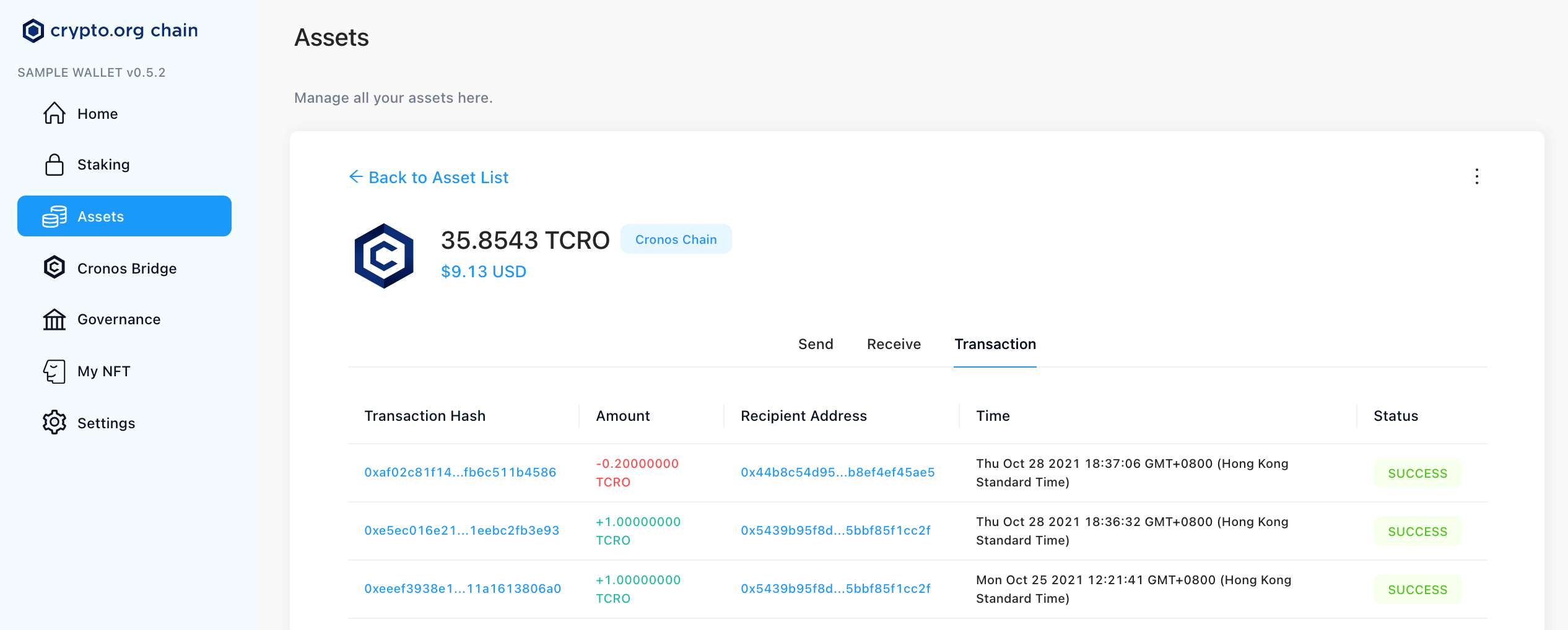The height and width of the screenshot is (630, 1568).
Task: Click the +1.00000000 TCRO amount on Oct 28
Action: 638,531
